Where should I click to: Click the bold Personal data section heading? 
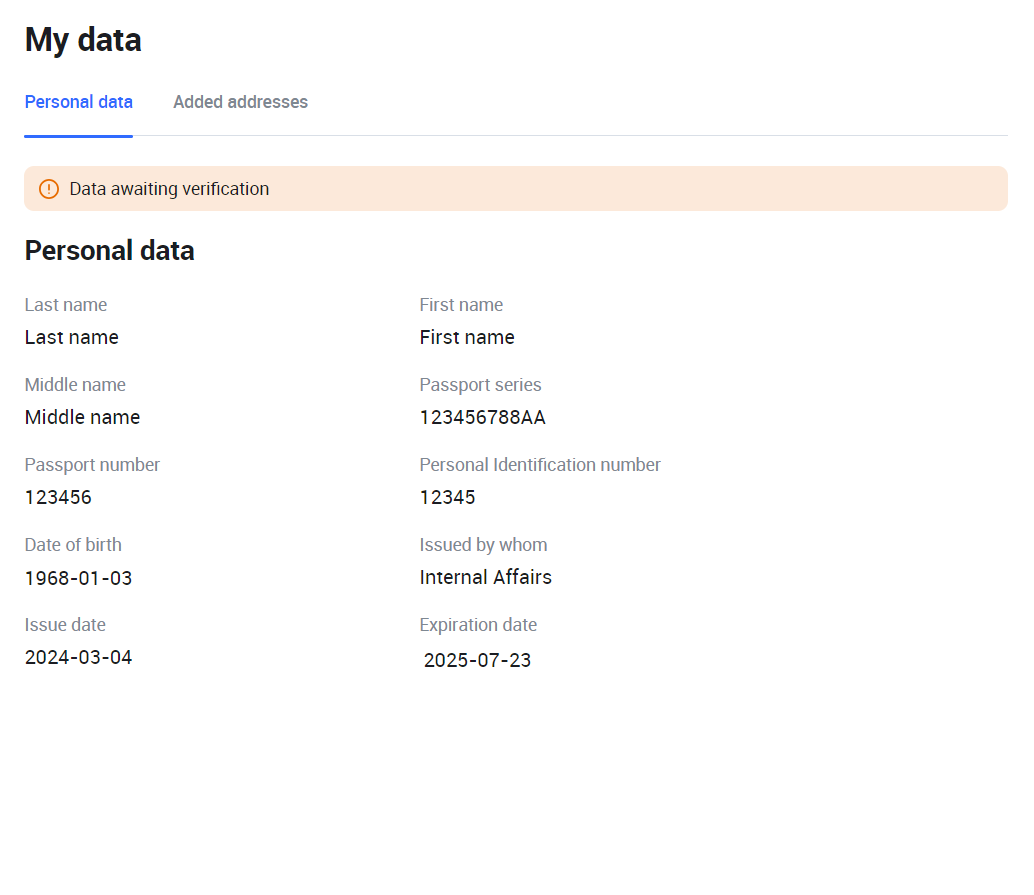[109, 251]
